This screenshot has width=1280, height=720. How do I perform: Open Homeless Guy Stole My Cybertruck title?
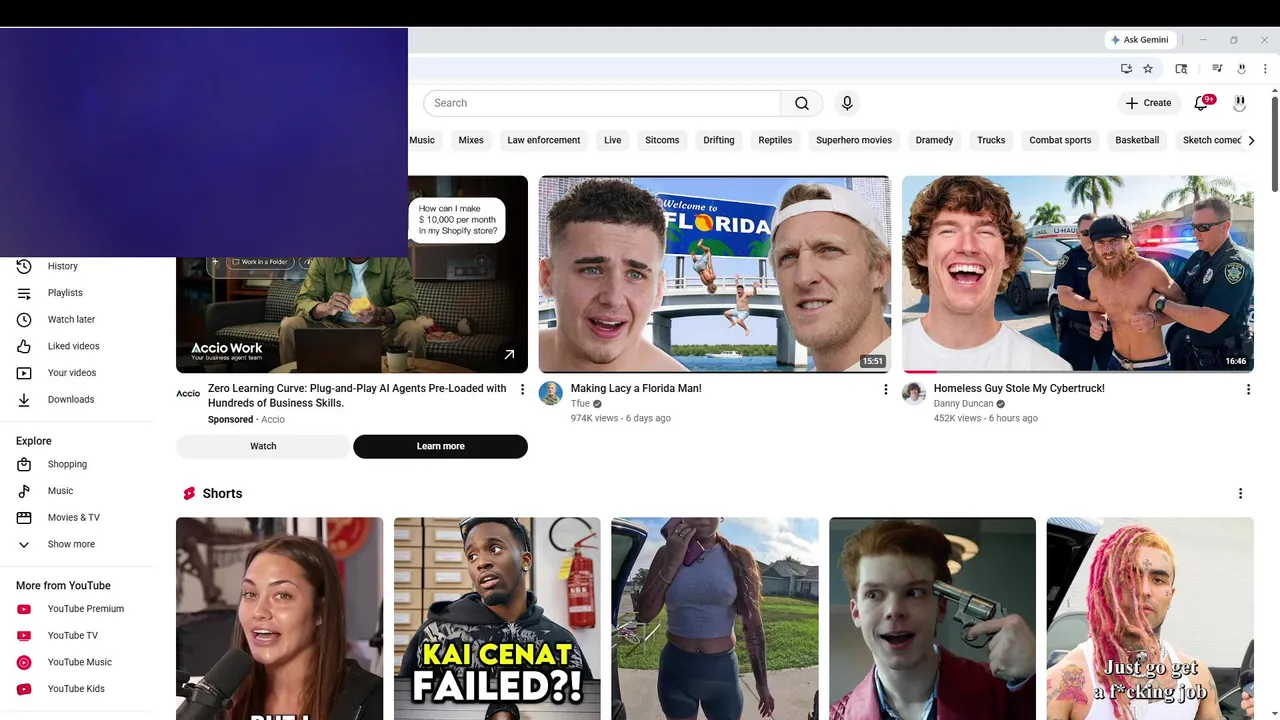pyautogui.click(x=1019, y=388)
